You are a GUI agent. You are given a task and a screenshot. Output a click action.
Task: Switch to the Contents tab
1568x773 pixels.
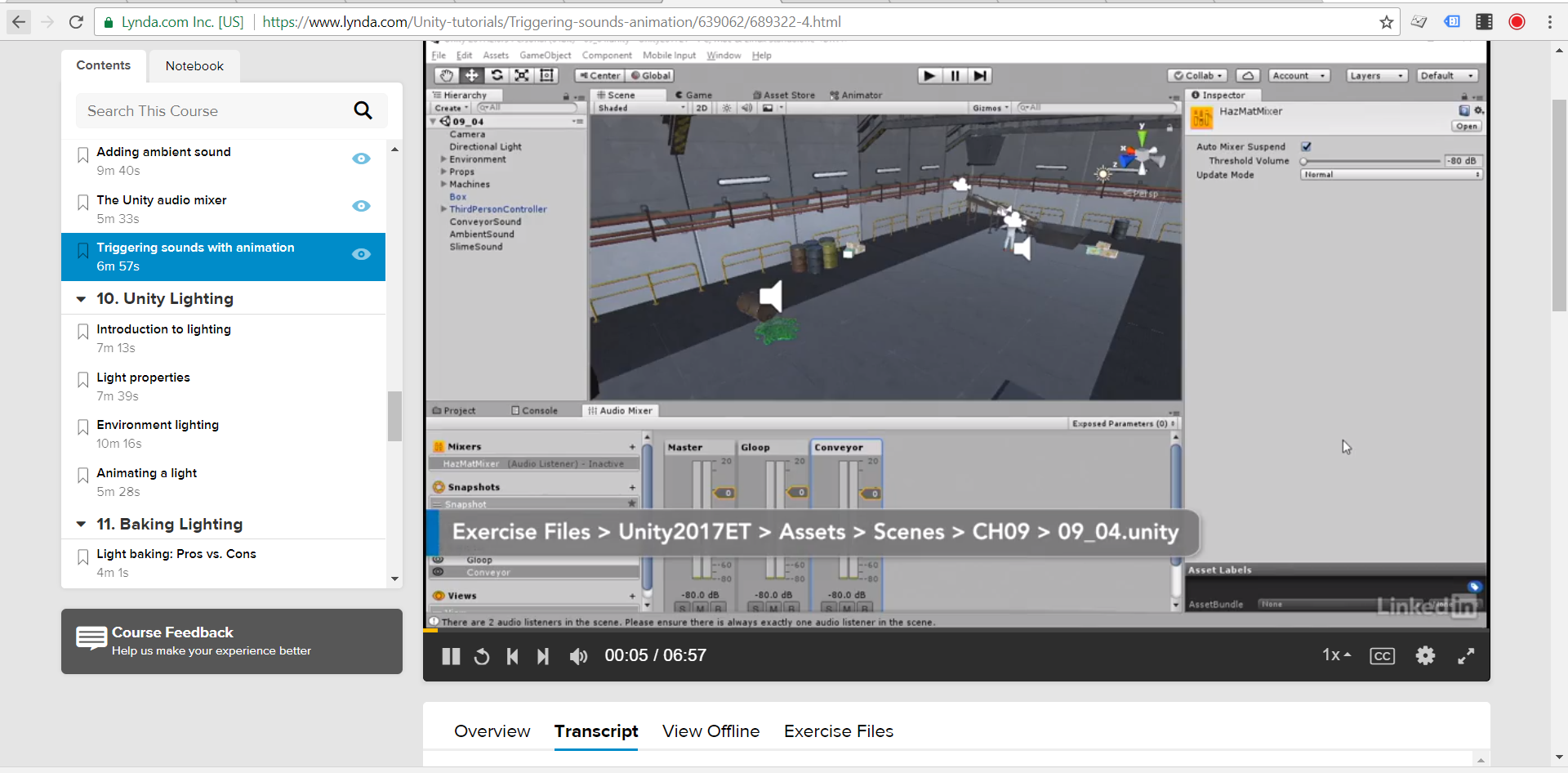[104, 65]
